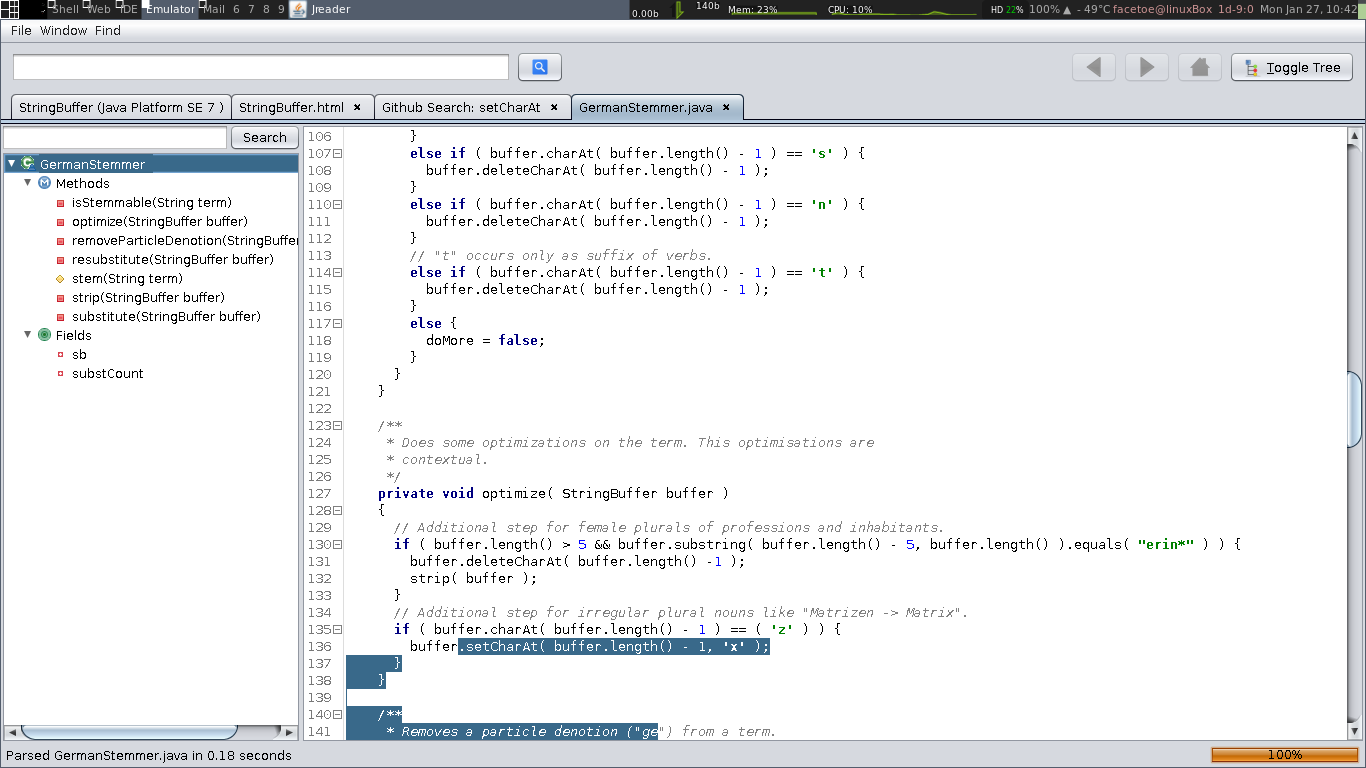
Task: Click the Methods group icon
Action: click(44, 183)
